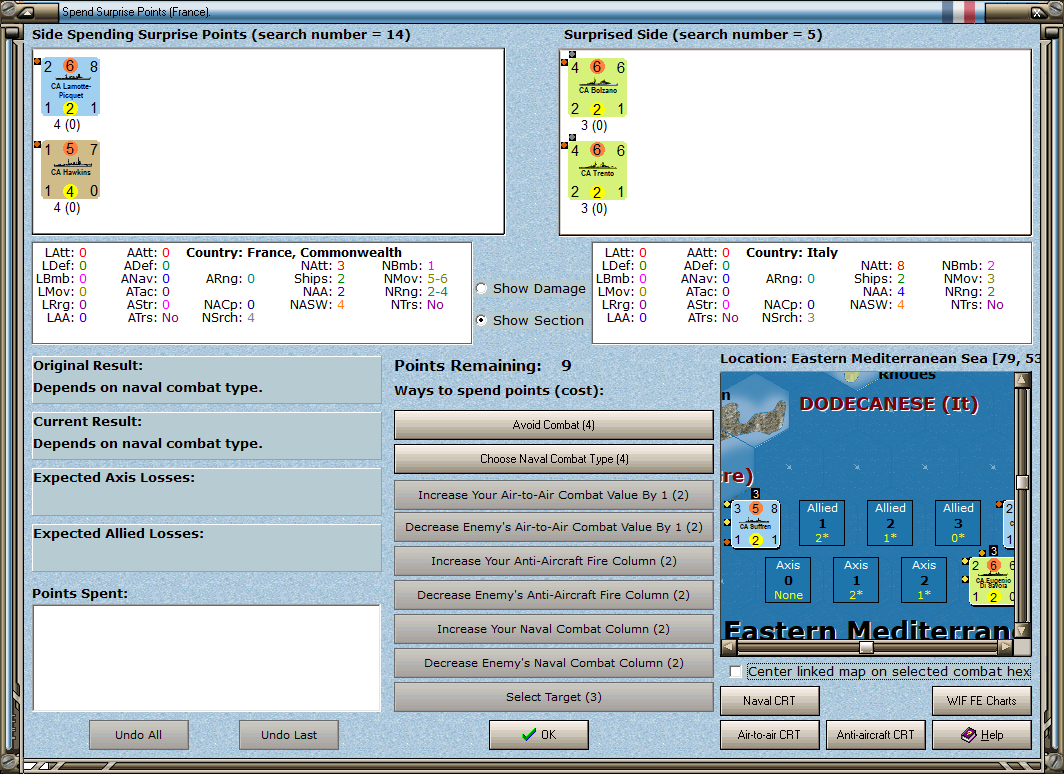Click the CA Eugenio di Savoia map counter
The height and width of the screenshot is (774, 1064).
click(991, 580)
